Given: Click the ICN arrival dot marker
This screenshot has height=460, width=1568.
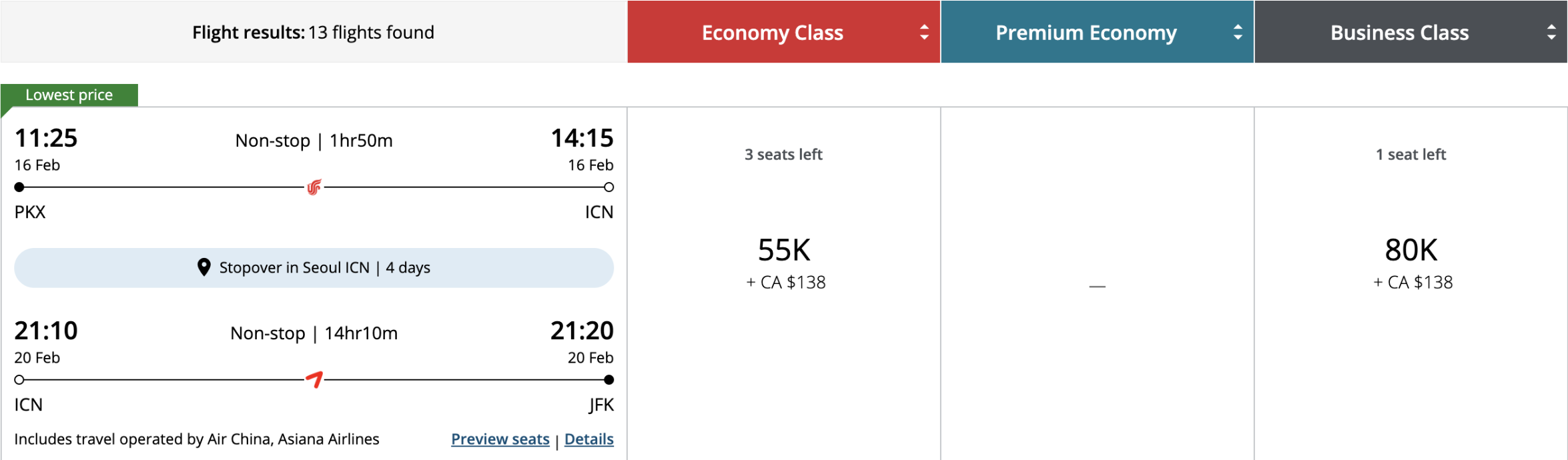Looking at the screenshot, I should [609, 187].
